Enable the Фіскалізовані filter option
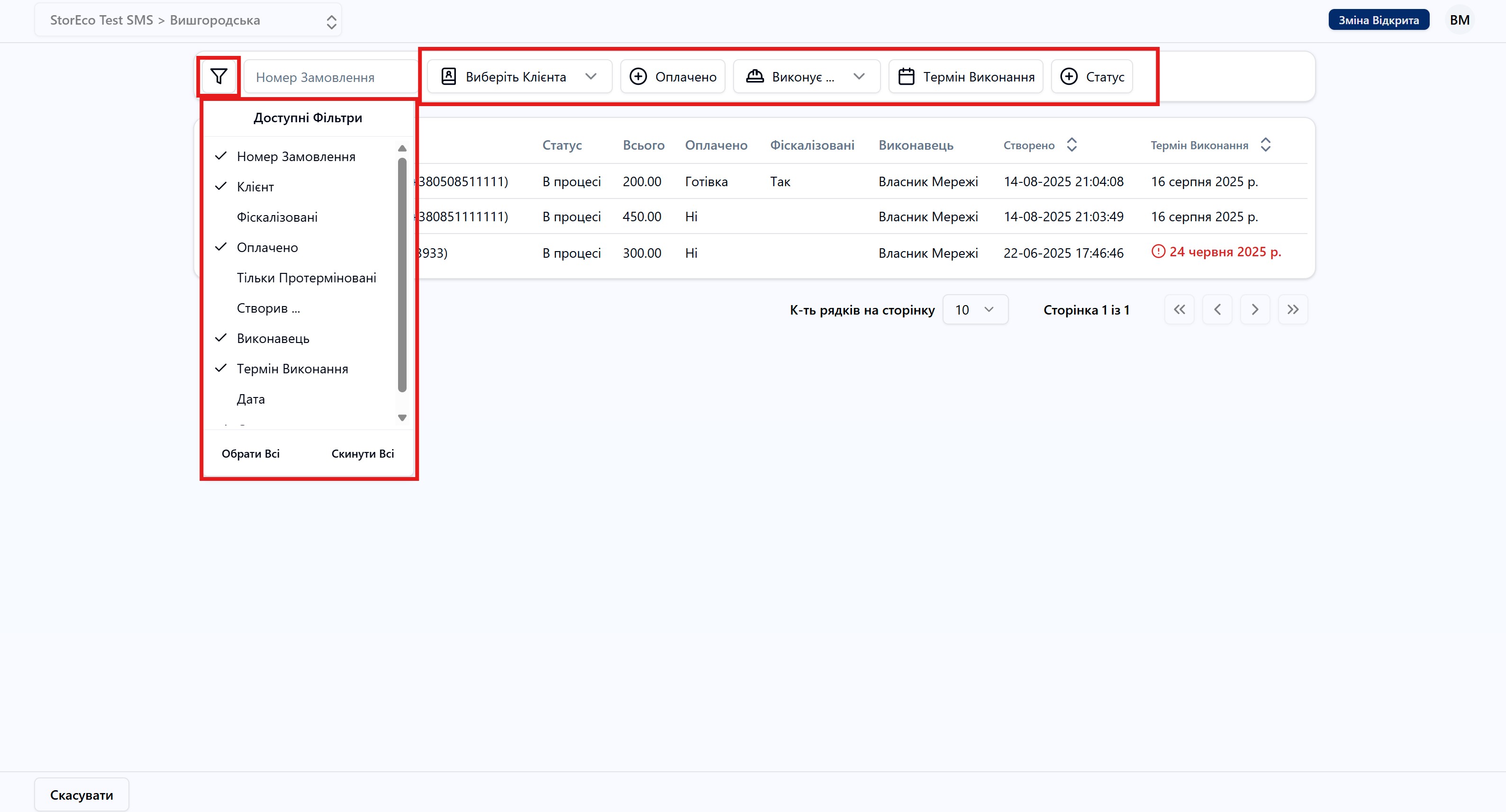 tap(277, 217)
